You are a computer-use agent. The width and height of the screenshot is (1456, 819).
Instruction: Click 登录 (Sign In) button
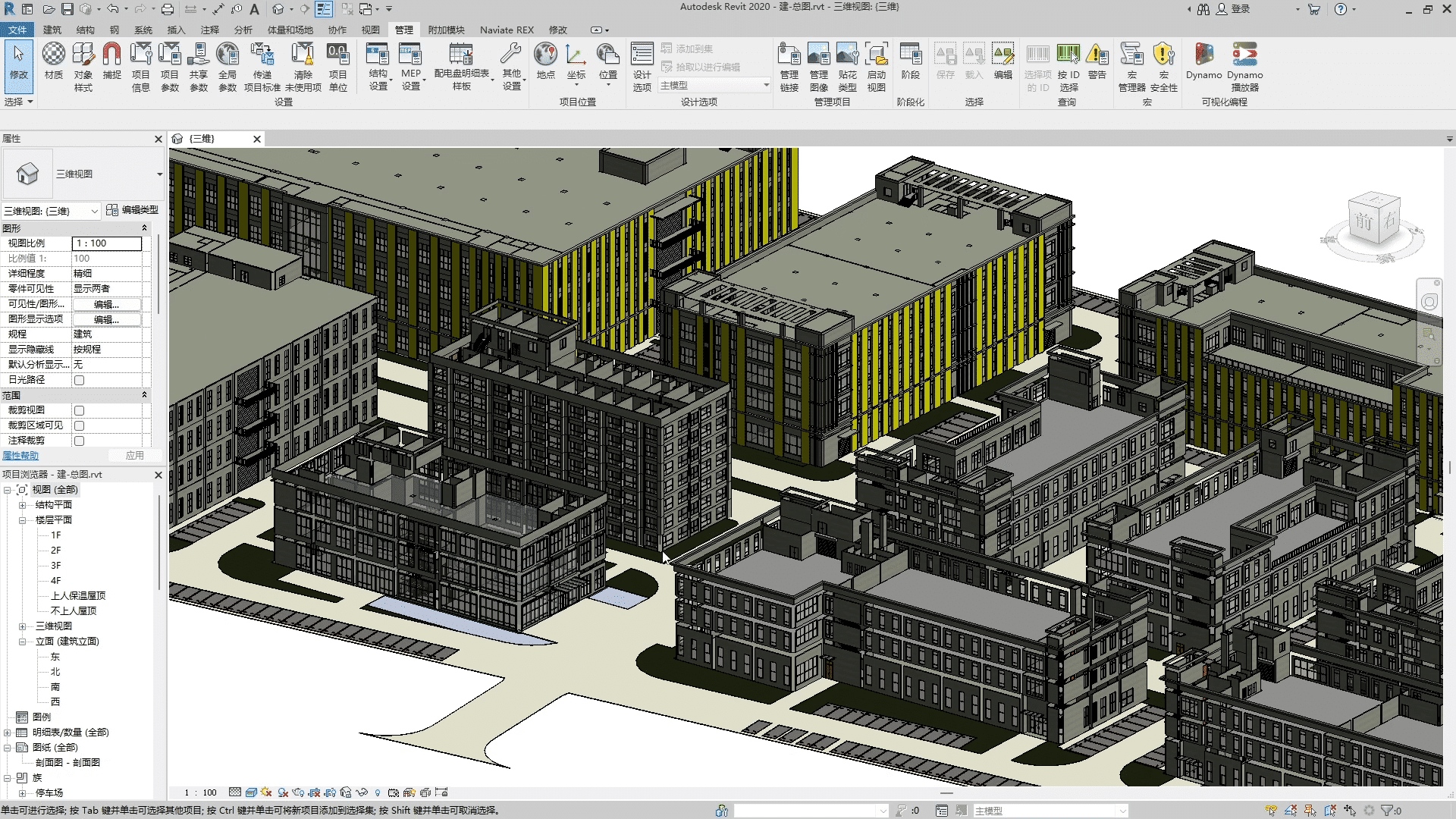point(1233,9)
